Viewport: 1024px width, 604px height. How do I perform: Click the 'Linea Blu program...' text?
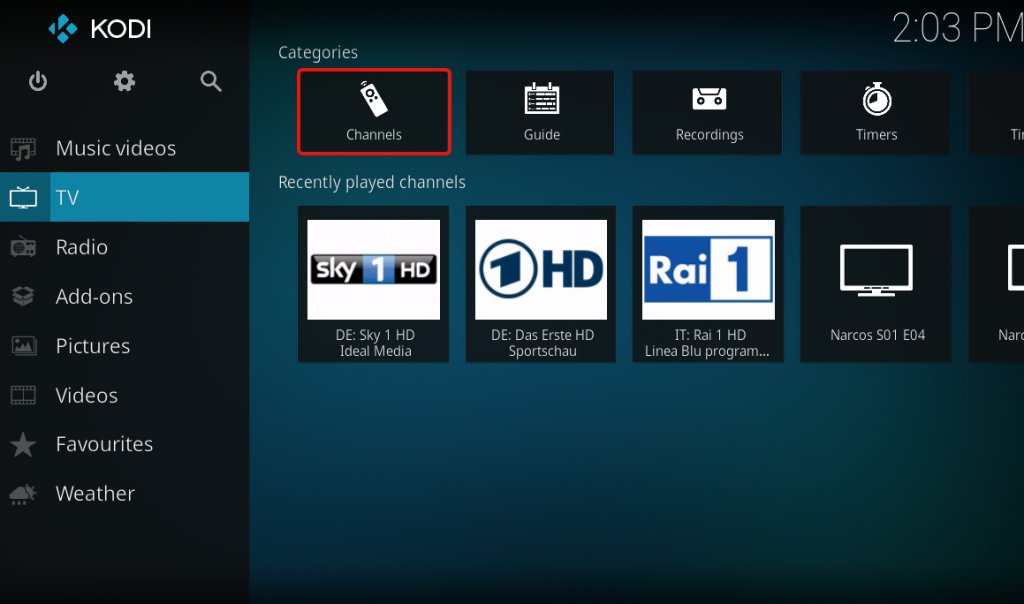coord(707,351)
